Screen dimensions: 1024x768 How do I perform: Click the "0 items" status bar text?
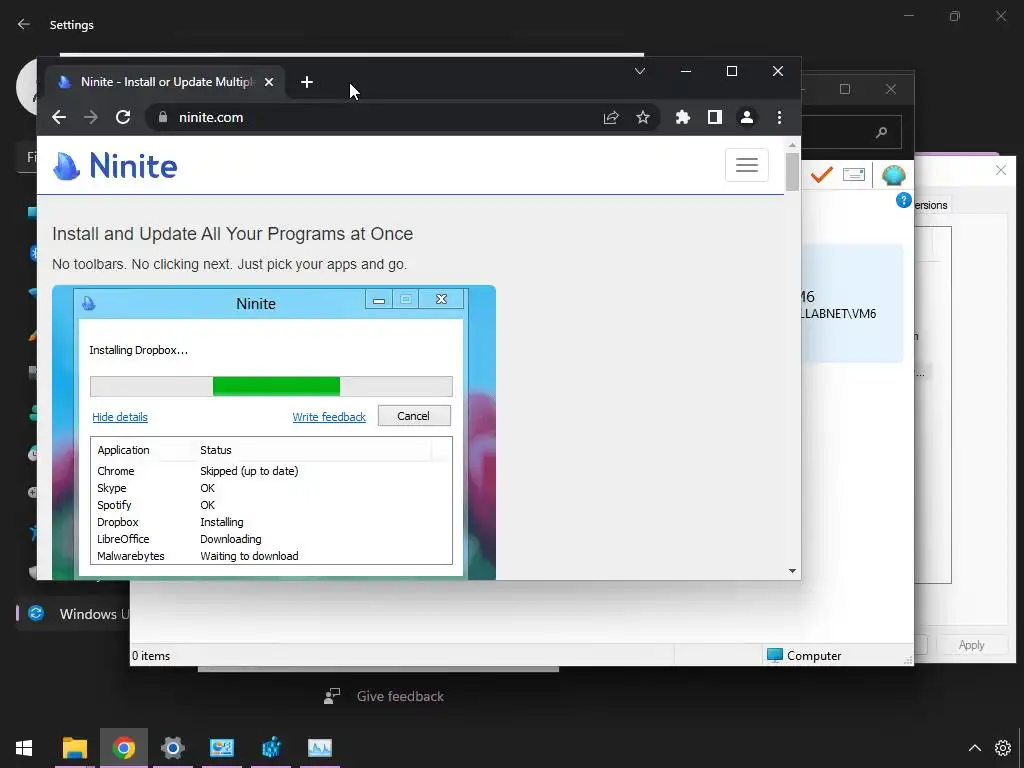click(x=151, y=656)
